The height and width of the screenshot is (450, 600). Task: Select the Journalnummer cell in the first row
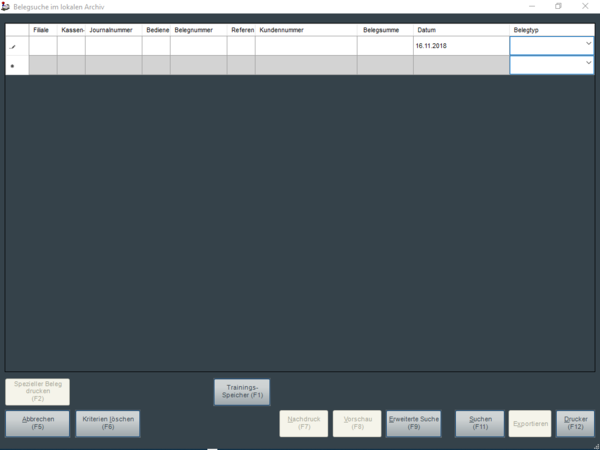coord(113,46)
